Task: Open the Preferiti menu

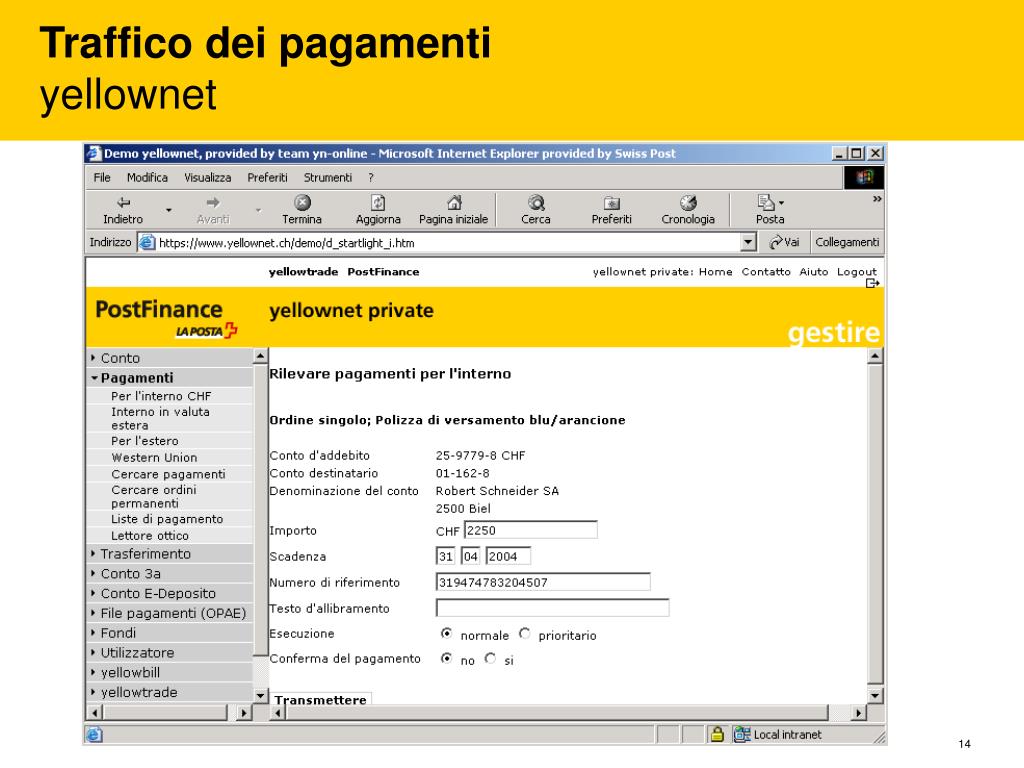Action: [267, 178]
